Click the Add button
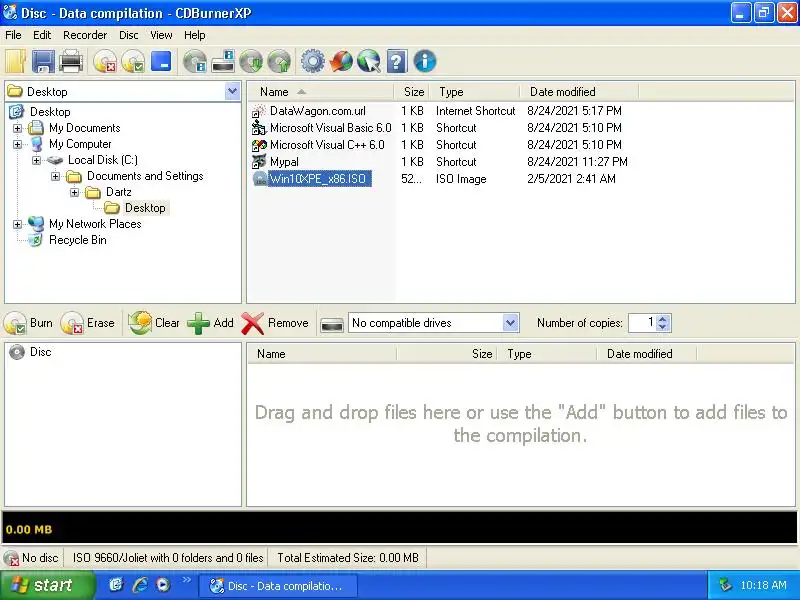This screenshot has width=800, height=600. (x=210, y=323)
